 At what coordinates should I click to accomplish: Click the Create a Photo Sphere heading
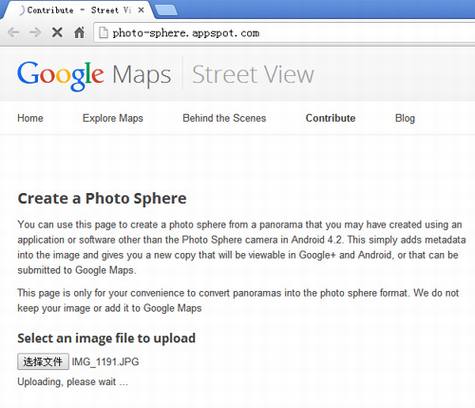102,198
